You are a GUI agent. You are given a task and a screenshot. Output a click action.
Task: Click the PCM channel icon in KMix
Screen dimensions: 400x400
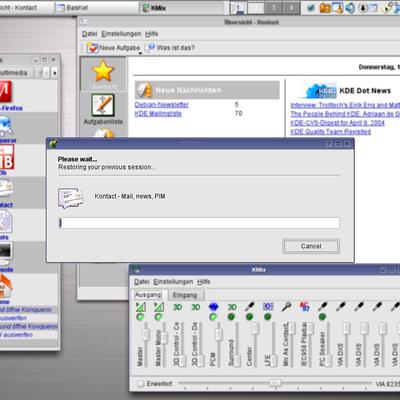click(x=213, y=307)
